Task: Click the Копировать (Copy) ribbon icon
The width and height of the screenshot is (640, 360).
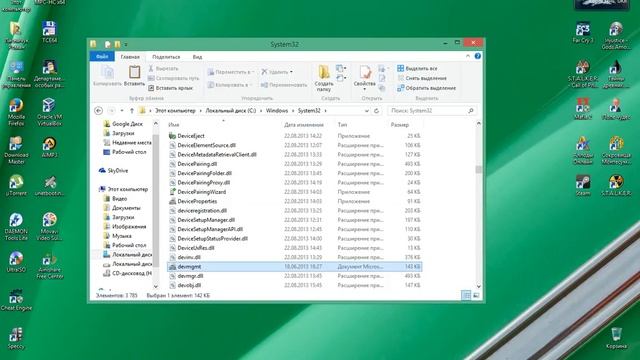Action: 107,73
